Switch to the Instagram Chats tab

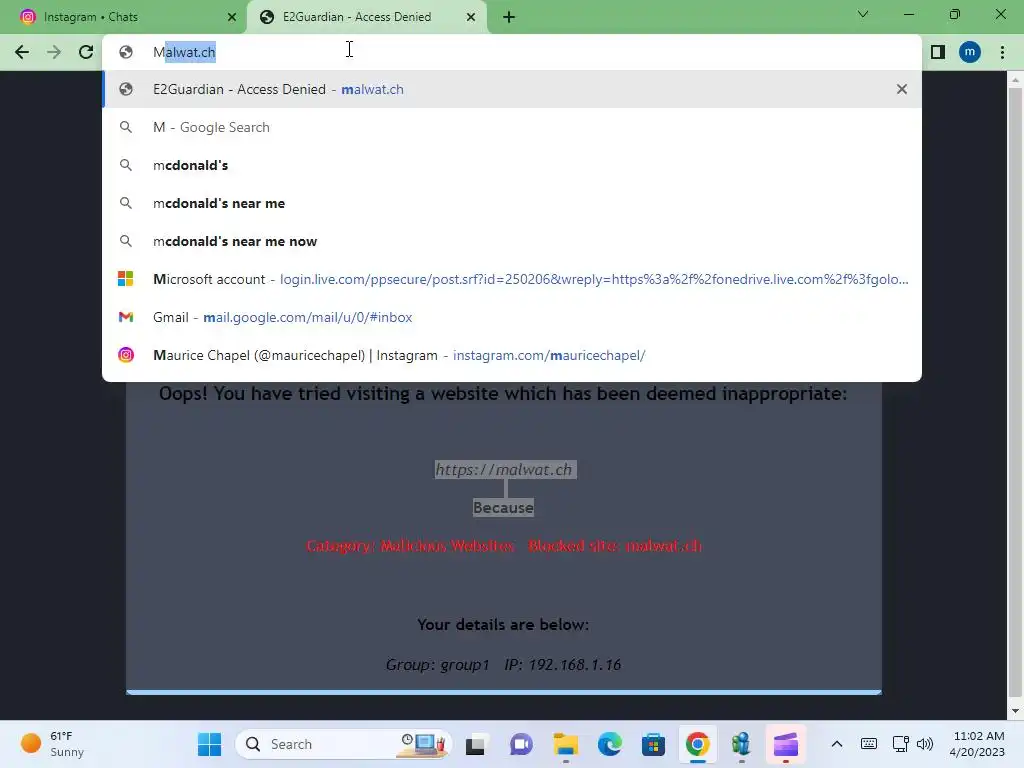point(124,17)
